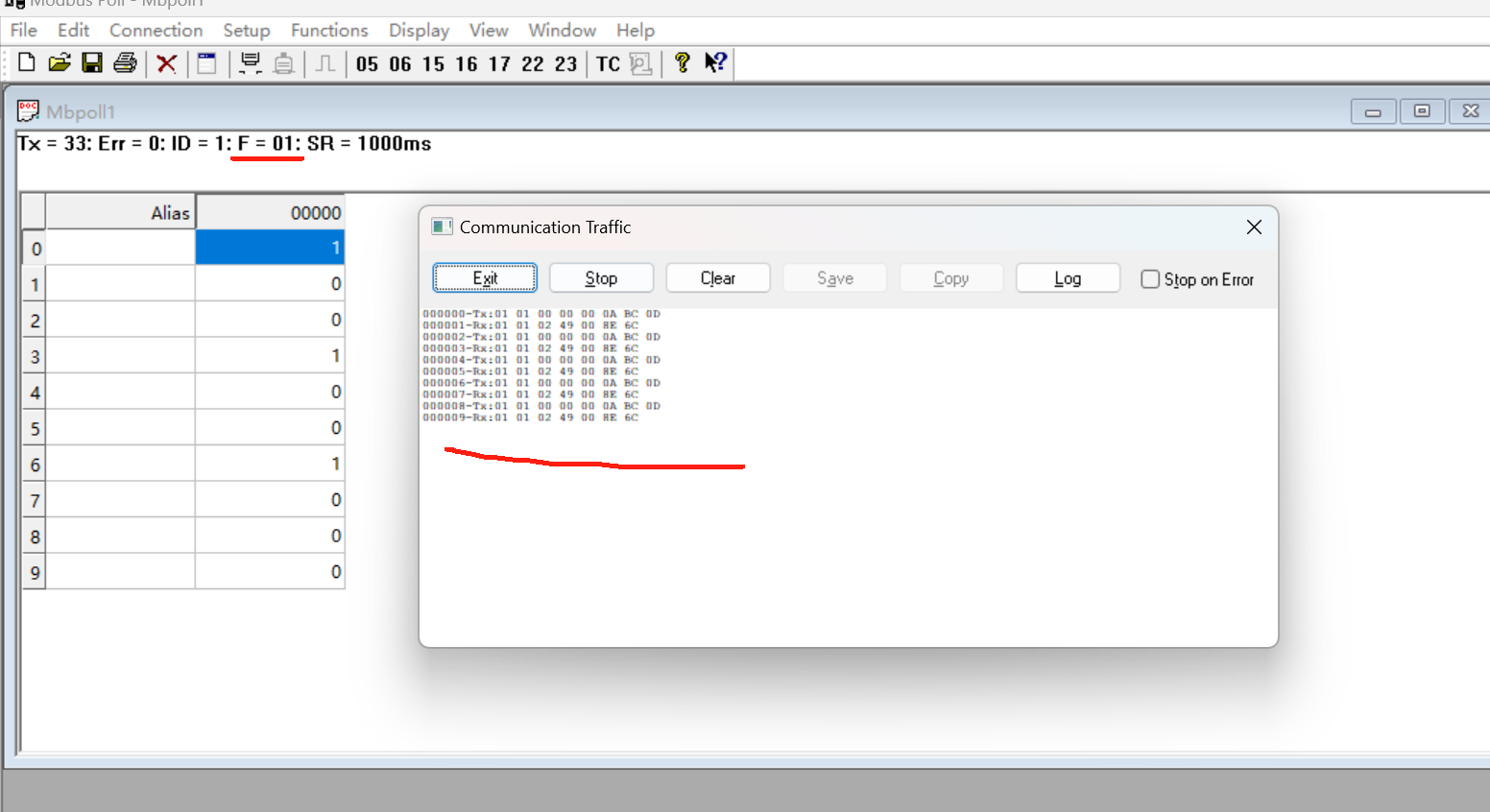Viewport: 1490px width, 812px height.
Task: Select the row 3 value cell
Action: pos(270,356)
